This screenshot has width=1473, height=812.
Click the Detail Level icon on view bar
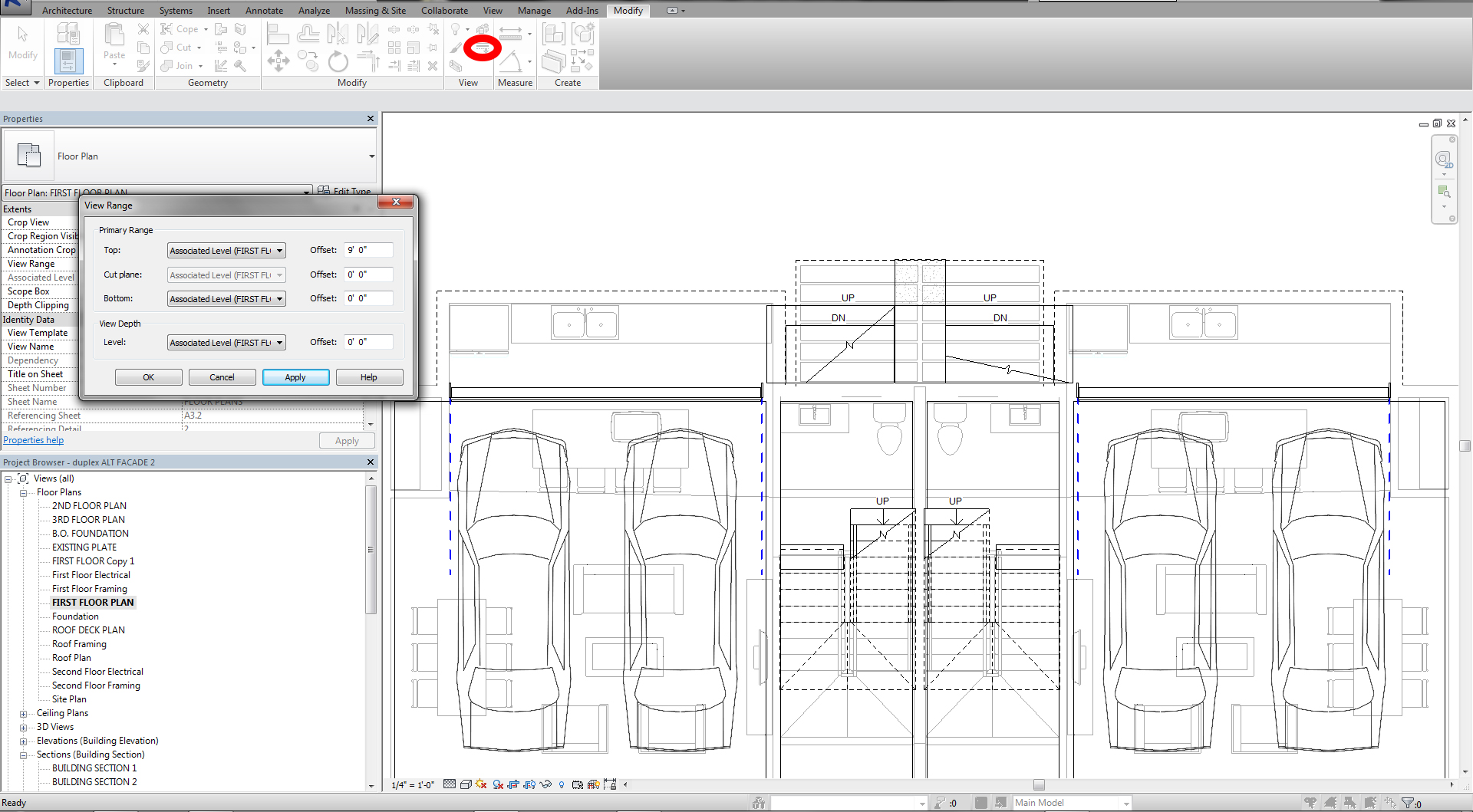point(450,784)
